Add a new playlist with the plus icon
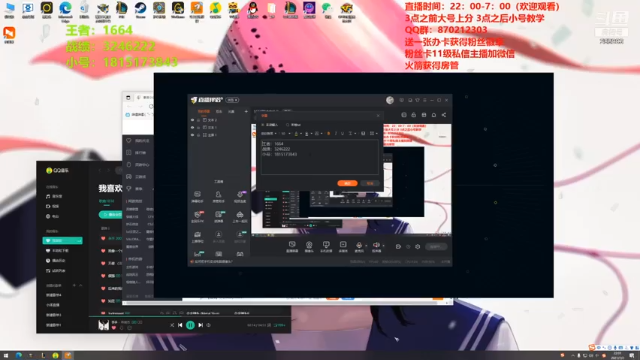640x360 pixels. pyautogui.click(x=74, y=285)
